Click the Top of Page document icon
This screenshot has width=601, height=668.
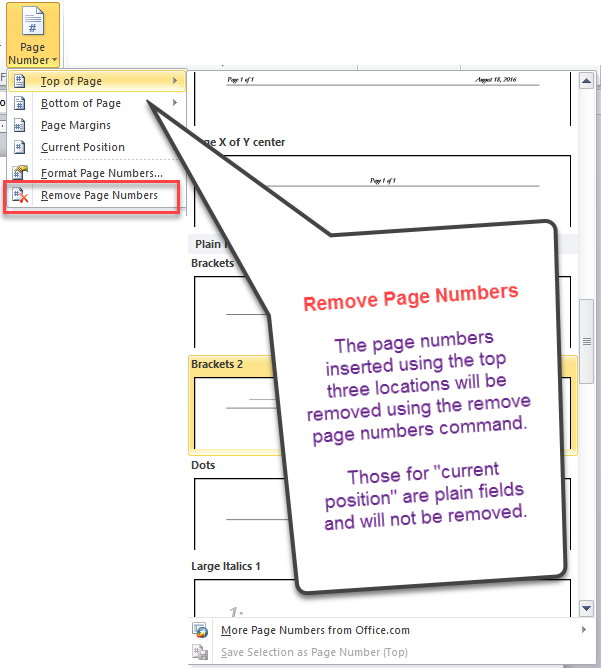(20, 81)
